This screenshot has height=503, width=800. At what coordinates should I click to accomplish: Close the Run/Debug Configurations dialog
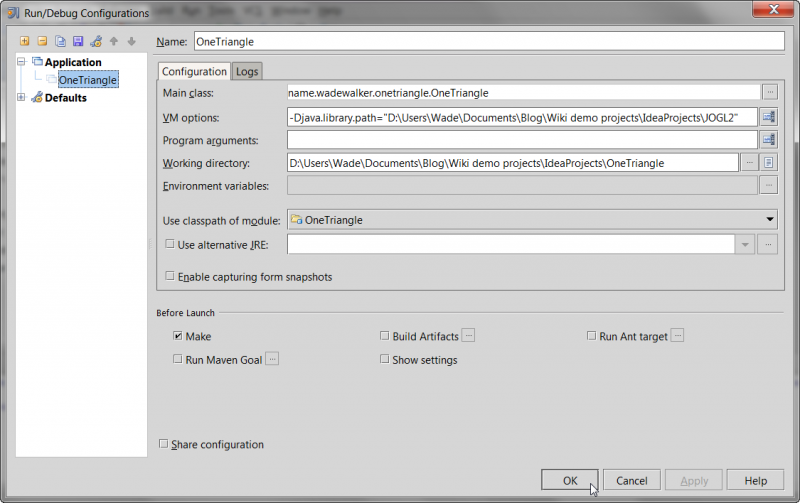(x=773, y=9)
